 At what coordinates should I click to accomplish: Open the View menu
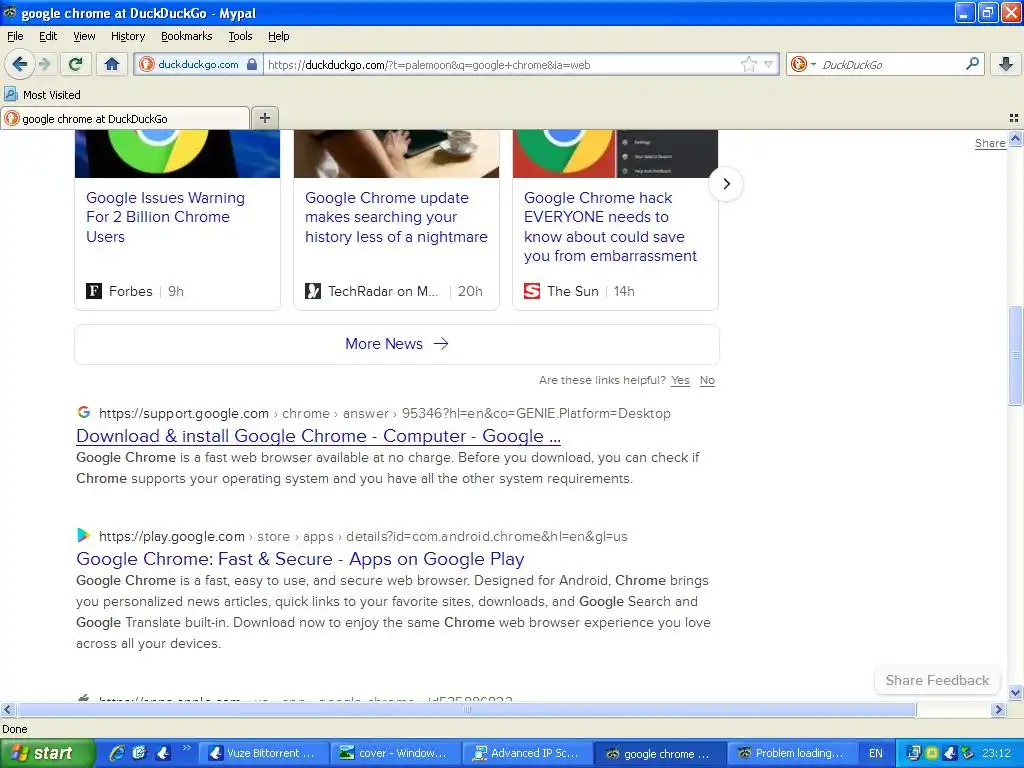click(x=84, y=36)
